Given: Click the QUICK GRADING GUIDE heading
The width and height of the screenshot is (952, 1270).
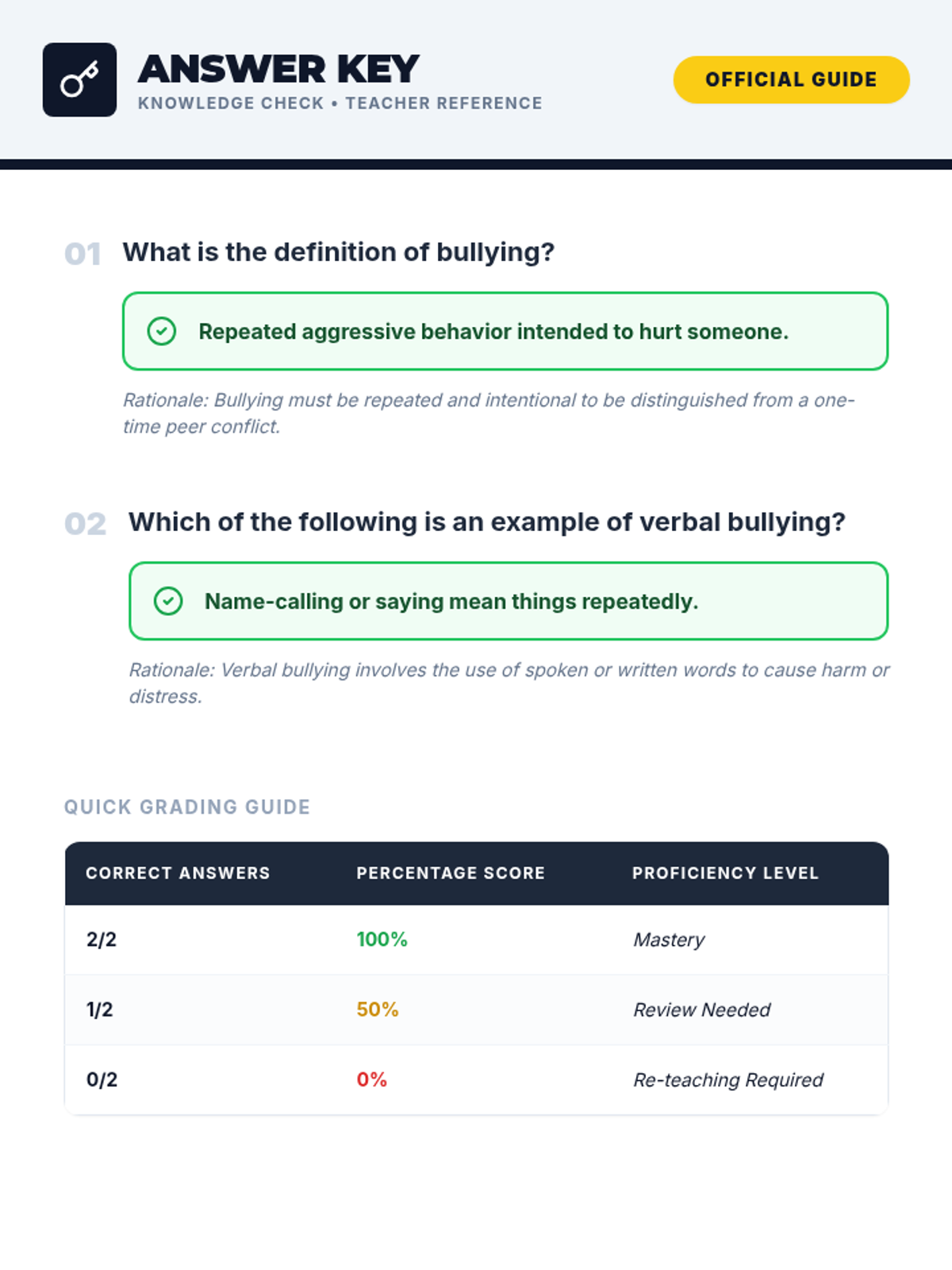Looking at the screenshot, I should pyautogui.click(x=187, y=807).
